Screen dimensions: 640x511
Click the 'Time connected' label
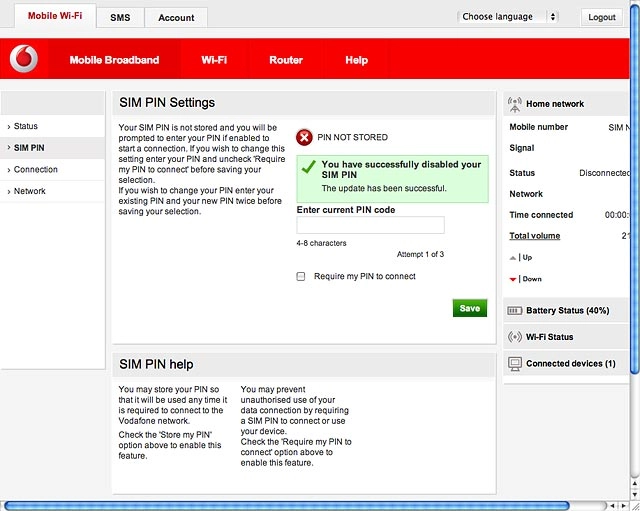(541, 215)
